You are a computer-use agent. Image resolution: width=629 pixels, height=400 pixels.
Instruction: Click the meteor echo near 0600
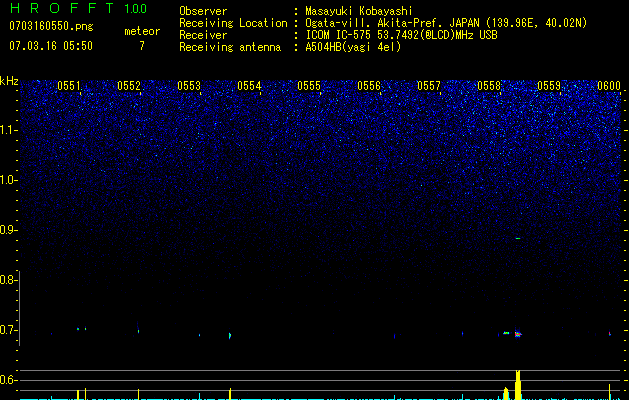pos(610,333)
